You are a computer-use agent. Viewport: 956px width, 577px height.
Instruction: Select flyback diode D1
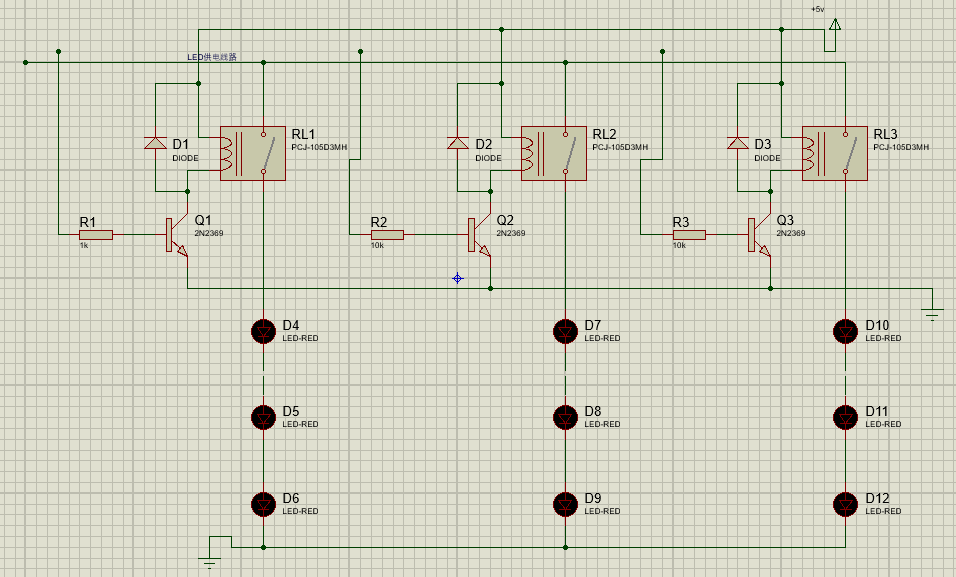pos(155,144)
